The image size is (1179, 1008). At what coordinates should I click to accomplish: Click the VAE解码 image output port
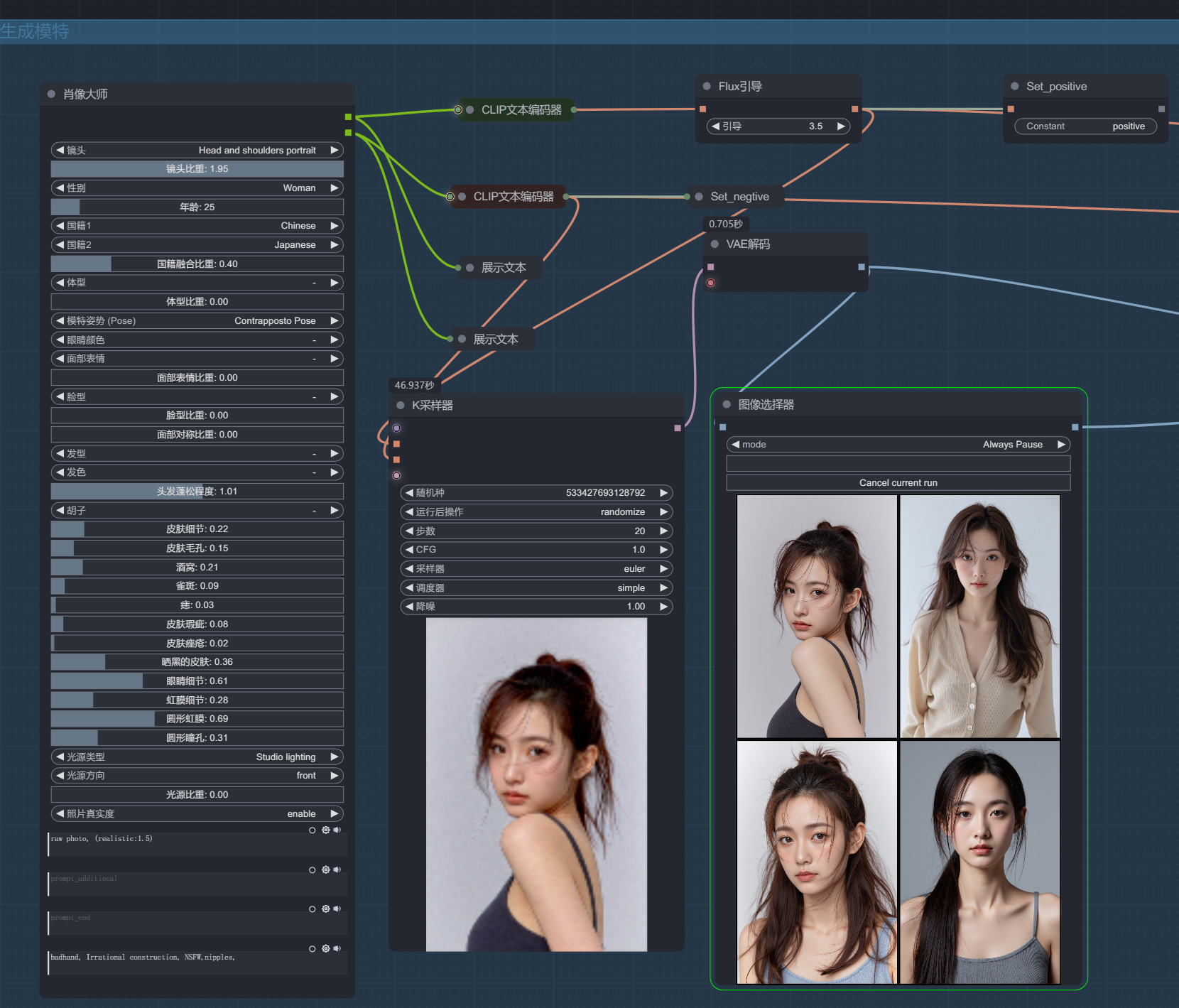(862, 267)
